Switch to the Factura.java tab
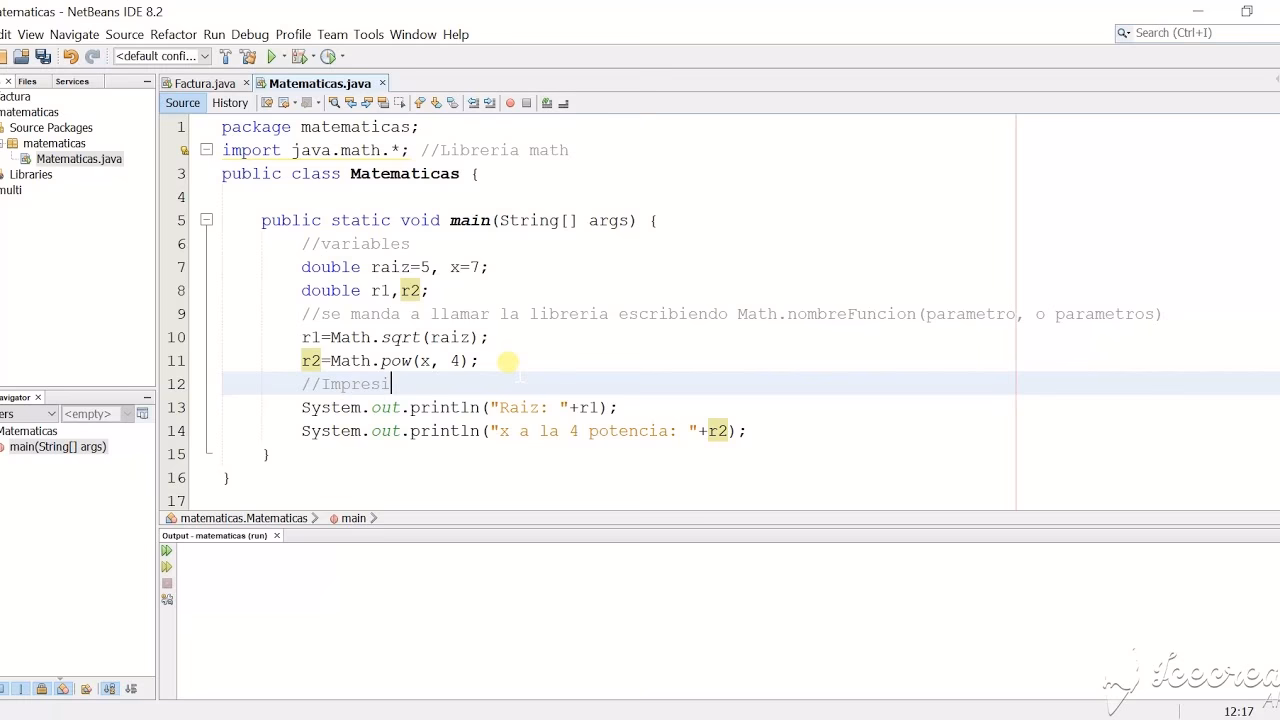Screen dimensions: 1280x720 204,83
